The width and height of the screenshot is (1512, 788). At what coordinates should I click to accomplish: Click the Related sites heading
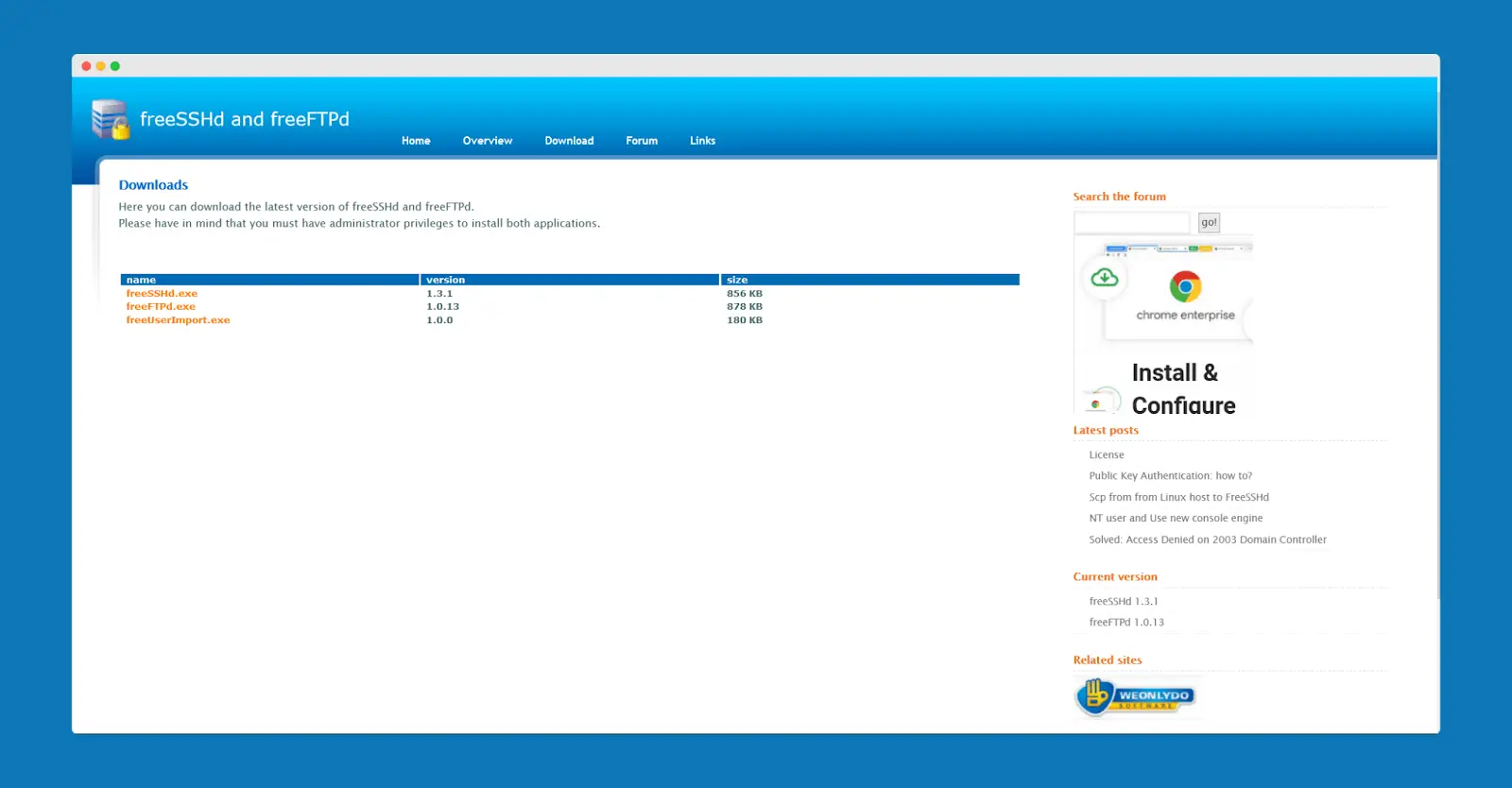pos(1108,660)
